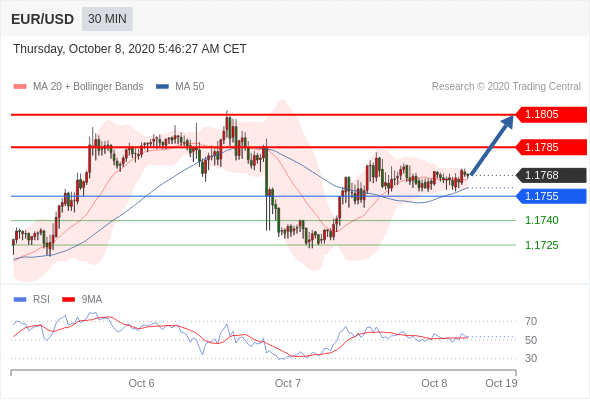This screenshot has width=590, height=400.
Task: Click the RSI legend text
Action: [41, 300]
